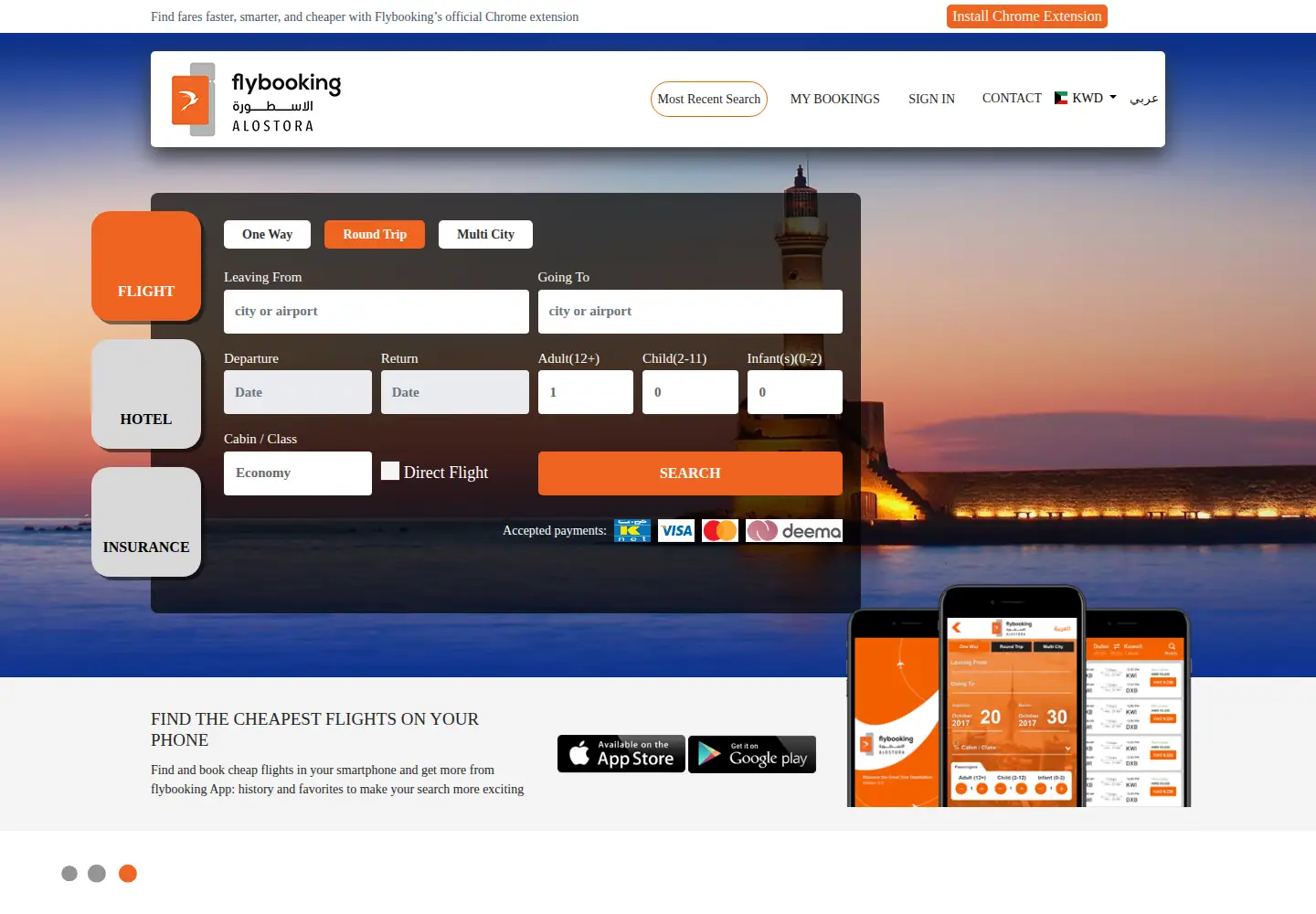Screen dimensions: 1316x914
Task: Switch to the FLIGHT tab
Action: [x=146, y=266]
